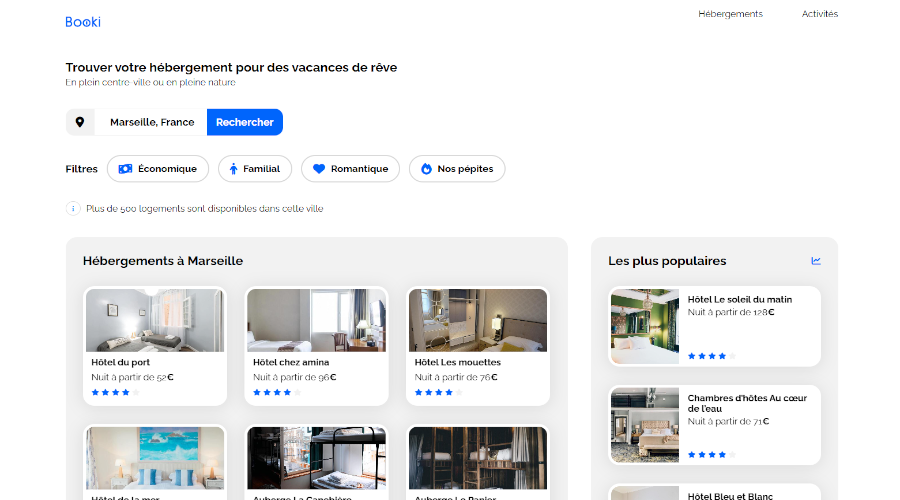The width and height of the screenshot is (900, 500).
Task: Click Chambres d'hôtes Au cœur de l'eau title
Action: tap(747, 403)
